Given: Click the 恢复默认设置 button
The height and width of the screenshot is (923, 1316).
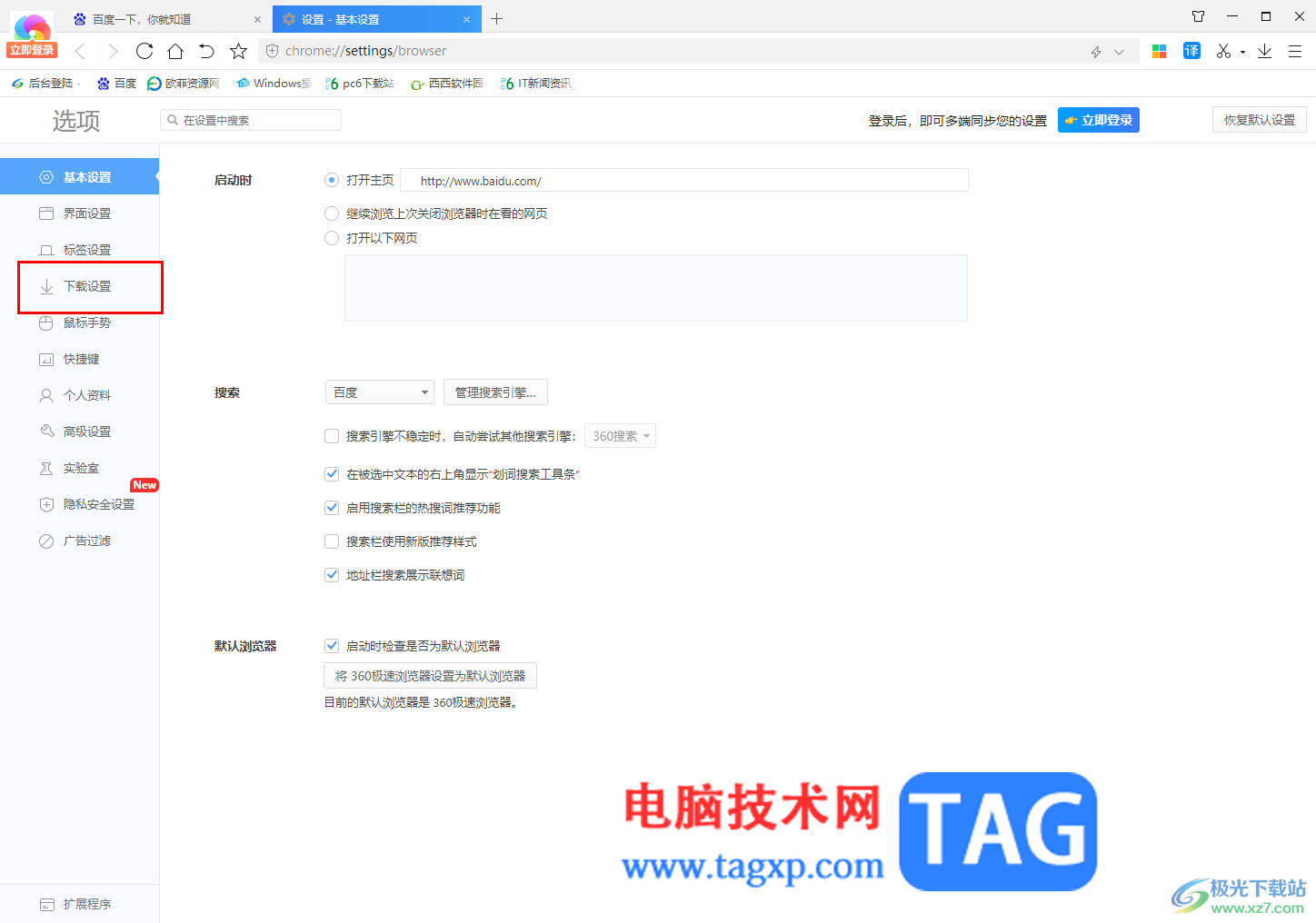Looking at the screenshot, I should coord(1259,120).
